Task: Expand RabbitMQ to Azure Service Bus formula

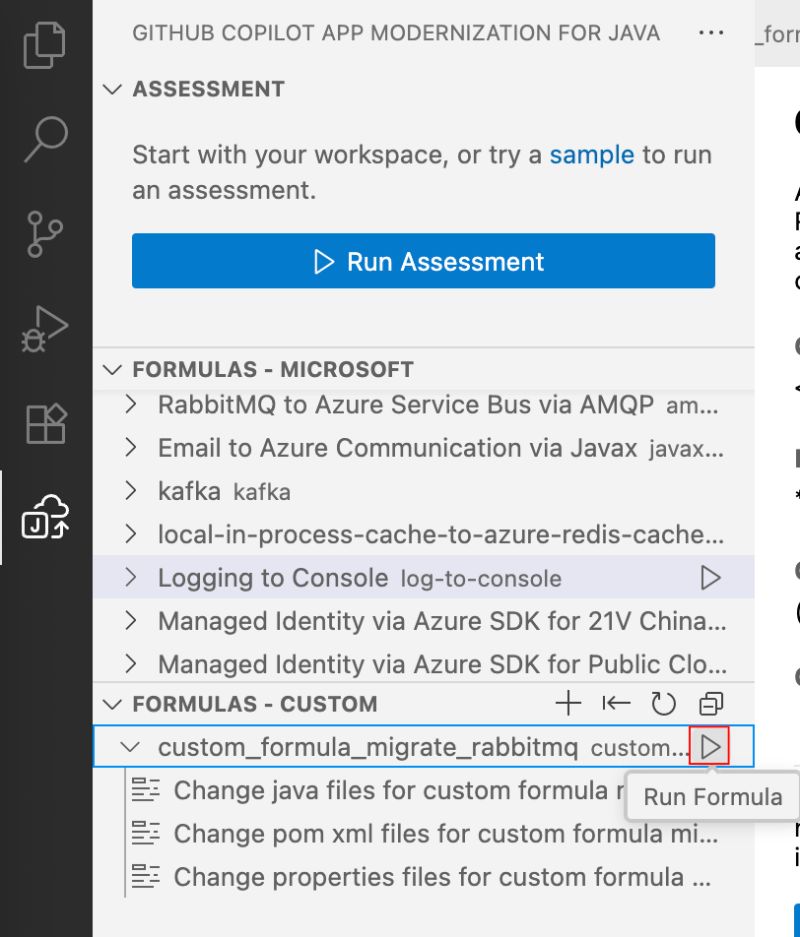Action: pyautogui.click(x=131, y=405)
